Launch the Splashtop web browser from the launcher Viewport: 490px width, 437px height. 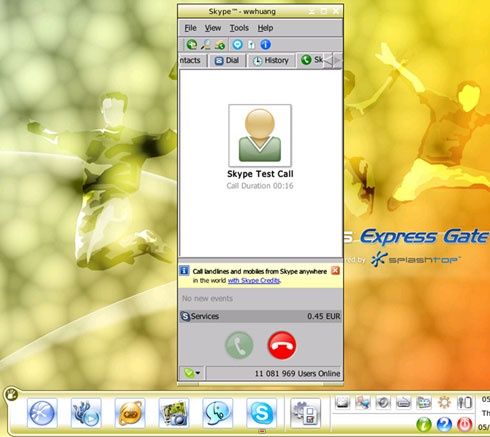[x=42, y=413]
